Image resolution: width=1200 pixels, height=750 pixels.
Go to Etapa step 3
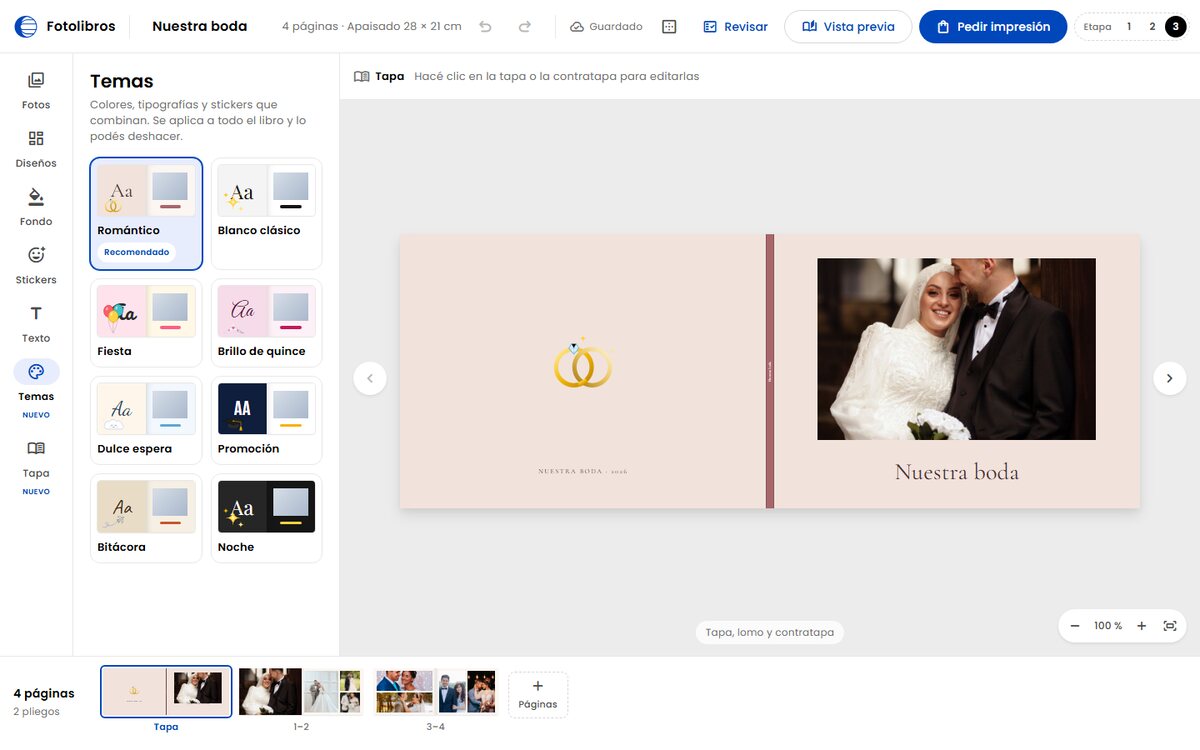pyautogui.click(x=1175, y=27)
